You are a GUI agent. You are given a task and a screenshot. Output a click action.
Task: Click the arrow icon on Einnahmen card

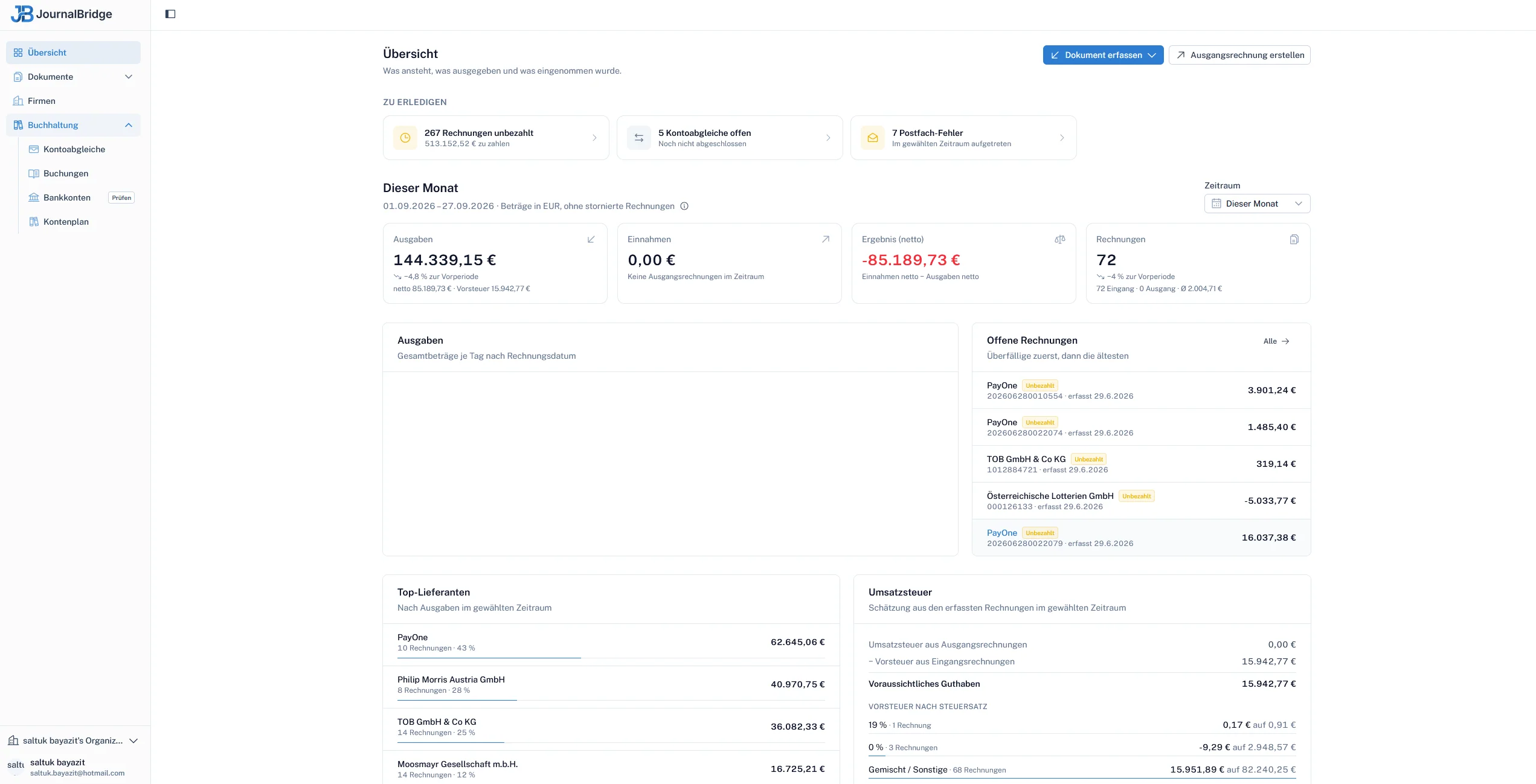pos(826,239)
